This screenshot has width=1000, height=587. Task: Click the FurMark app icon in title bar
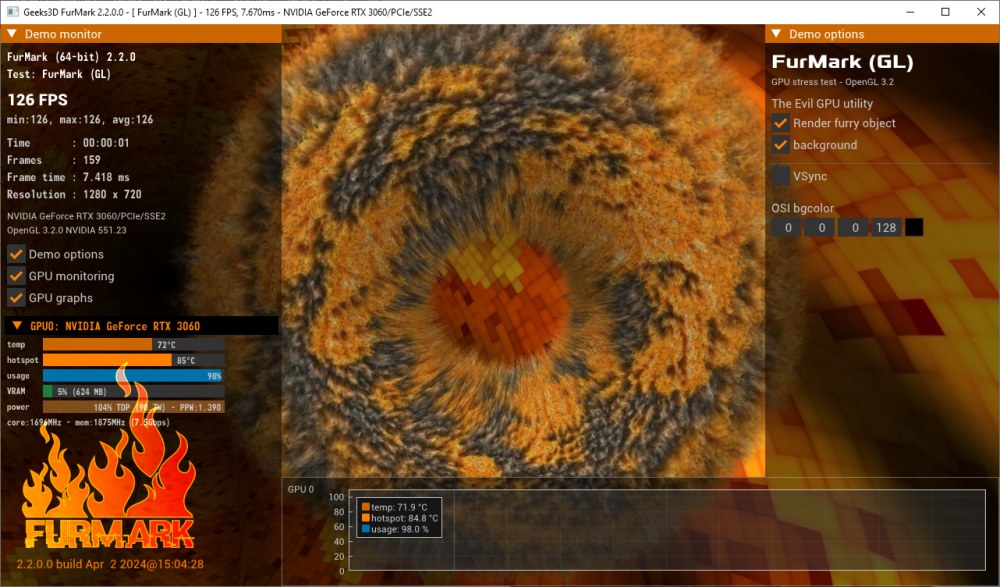(12, 11)
